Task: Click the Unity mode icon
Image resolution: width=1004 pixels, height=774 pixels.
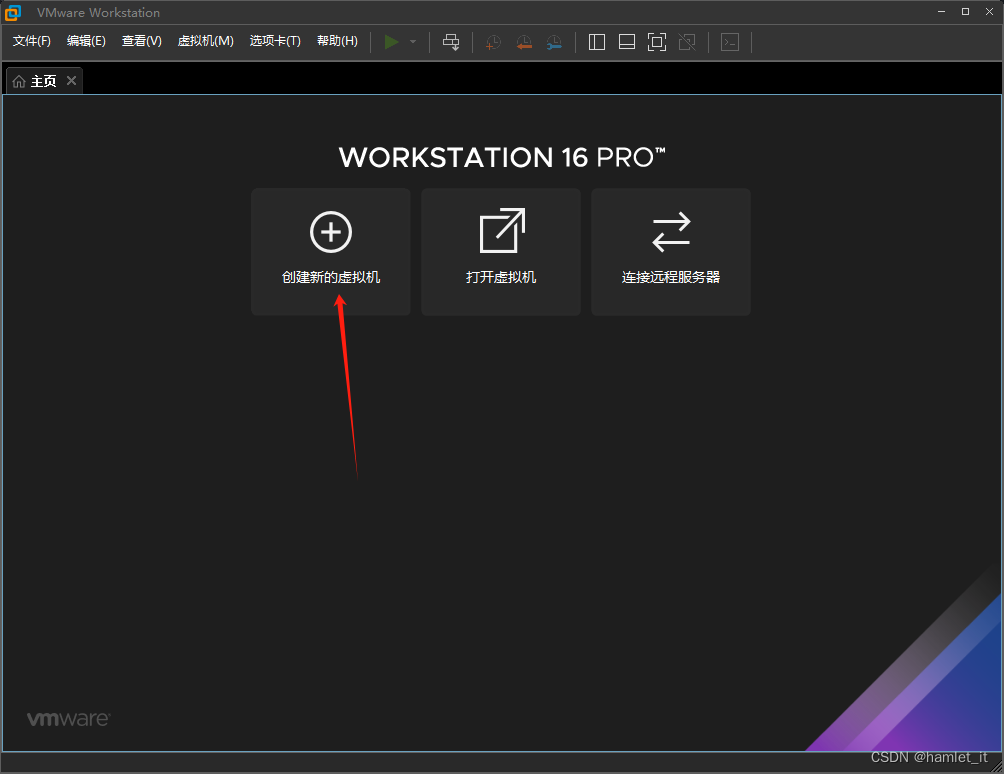Action: click(x=687, y=42)
